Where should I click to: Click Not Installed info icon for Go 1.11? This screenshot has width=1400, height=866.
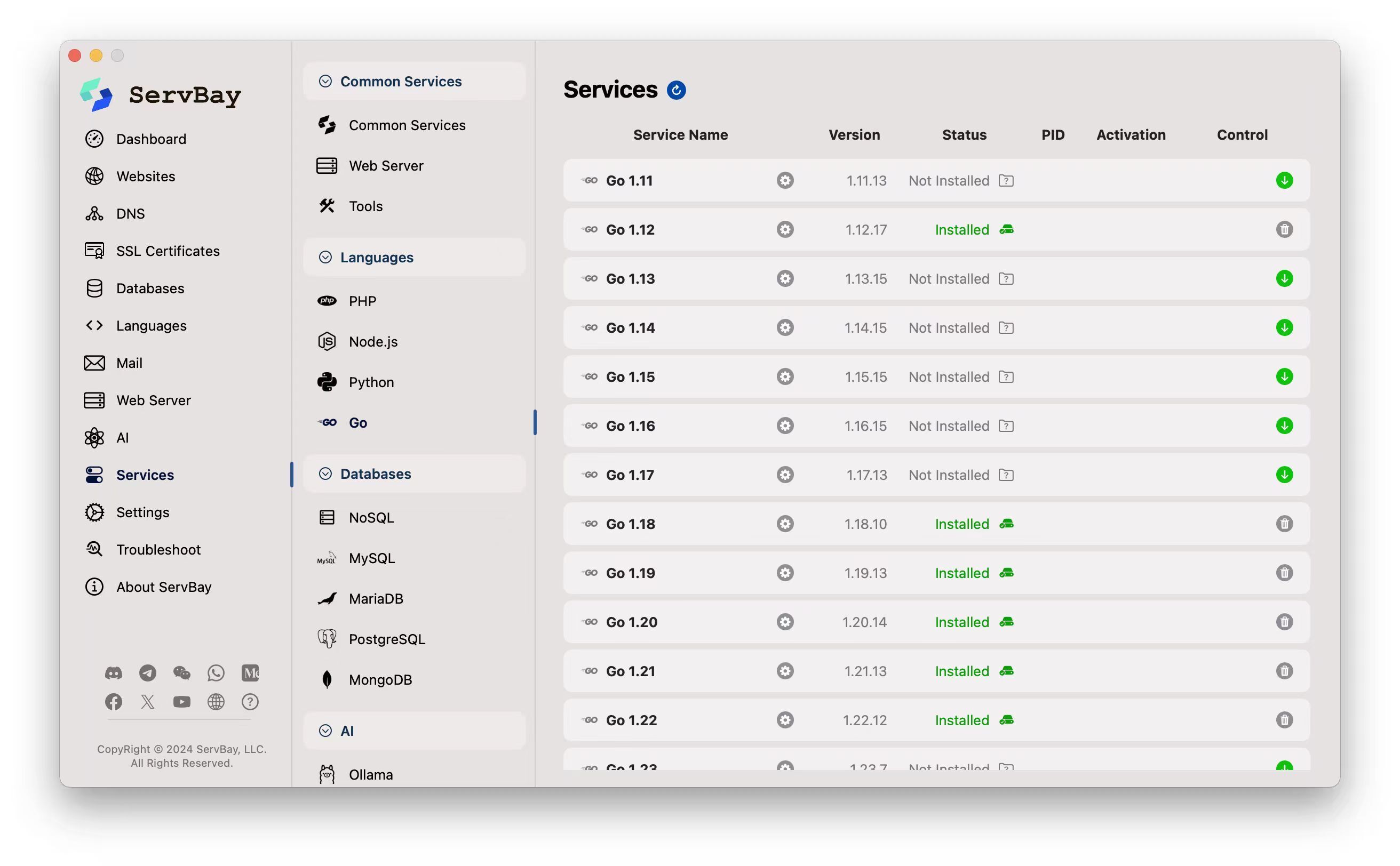[1006, 181]
